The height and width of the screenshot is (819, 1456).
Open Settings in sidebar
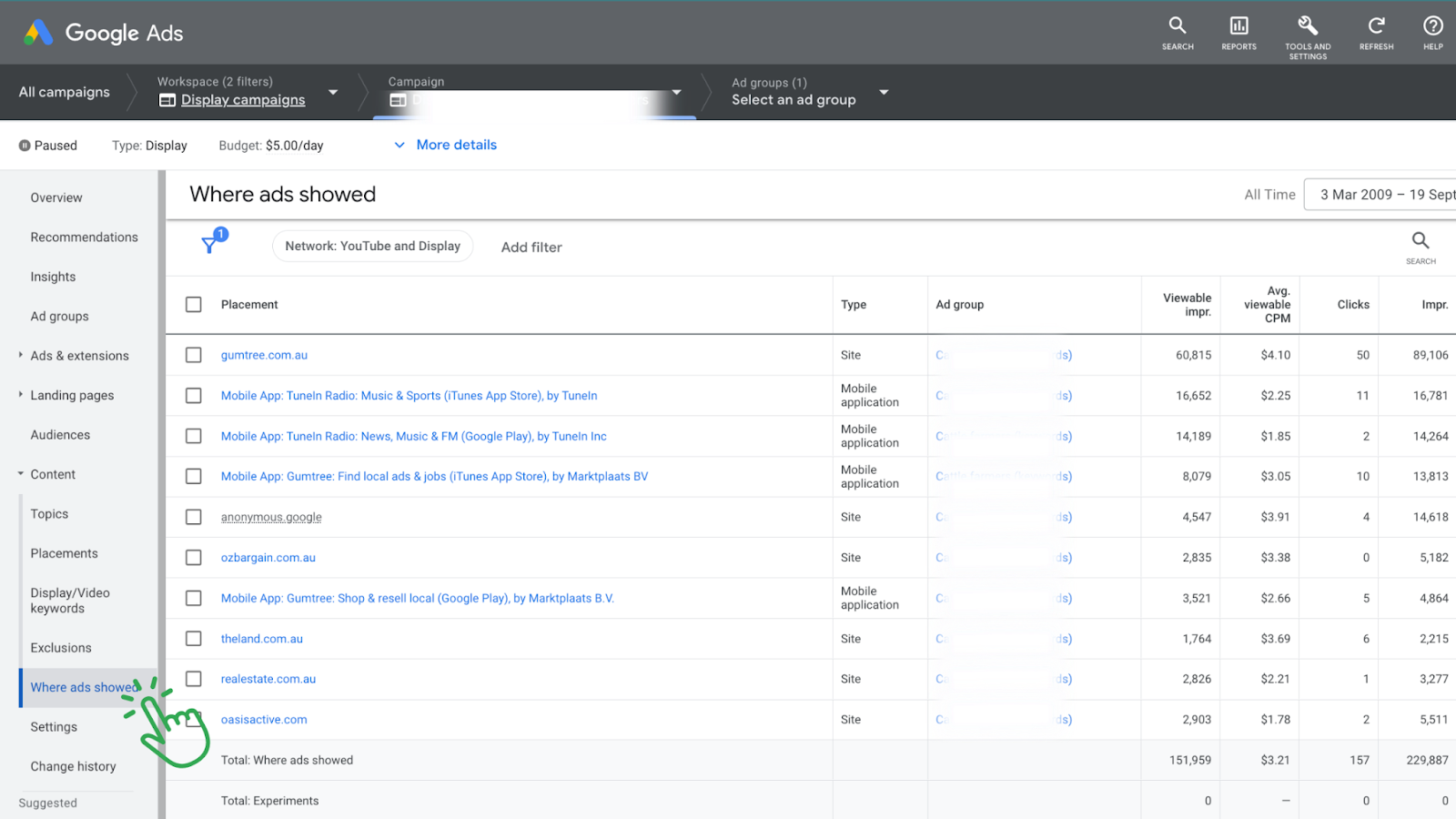point(54,727)
